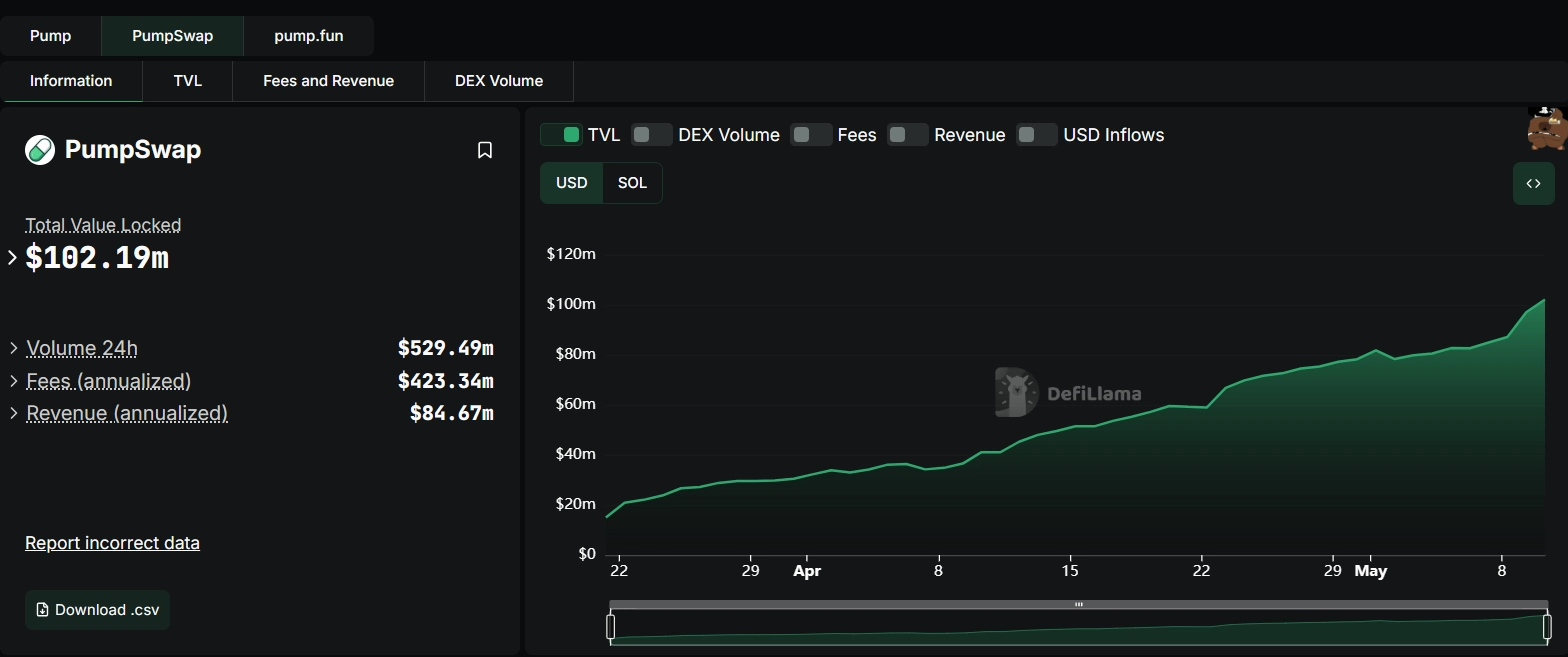This screenshot has height=657, width=1568.
Task: Click the $529.49m volume value
Action: coord(446,348)
